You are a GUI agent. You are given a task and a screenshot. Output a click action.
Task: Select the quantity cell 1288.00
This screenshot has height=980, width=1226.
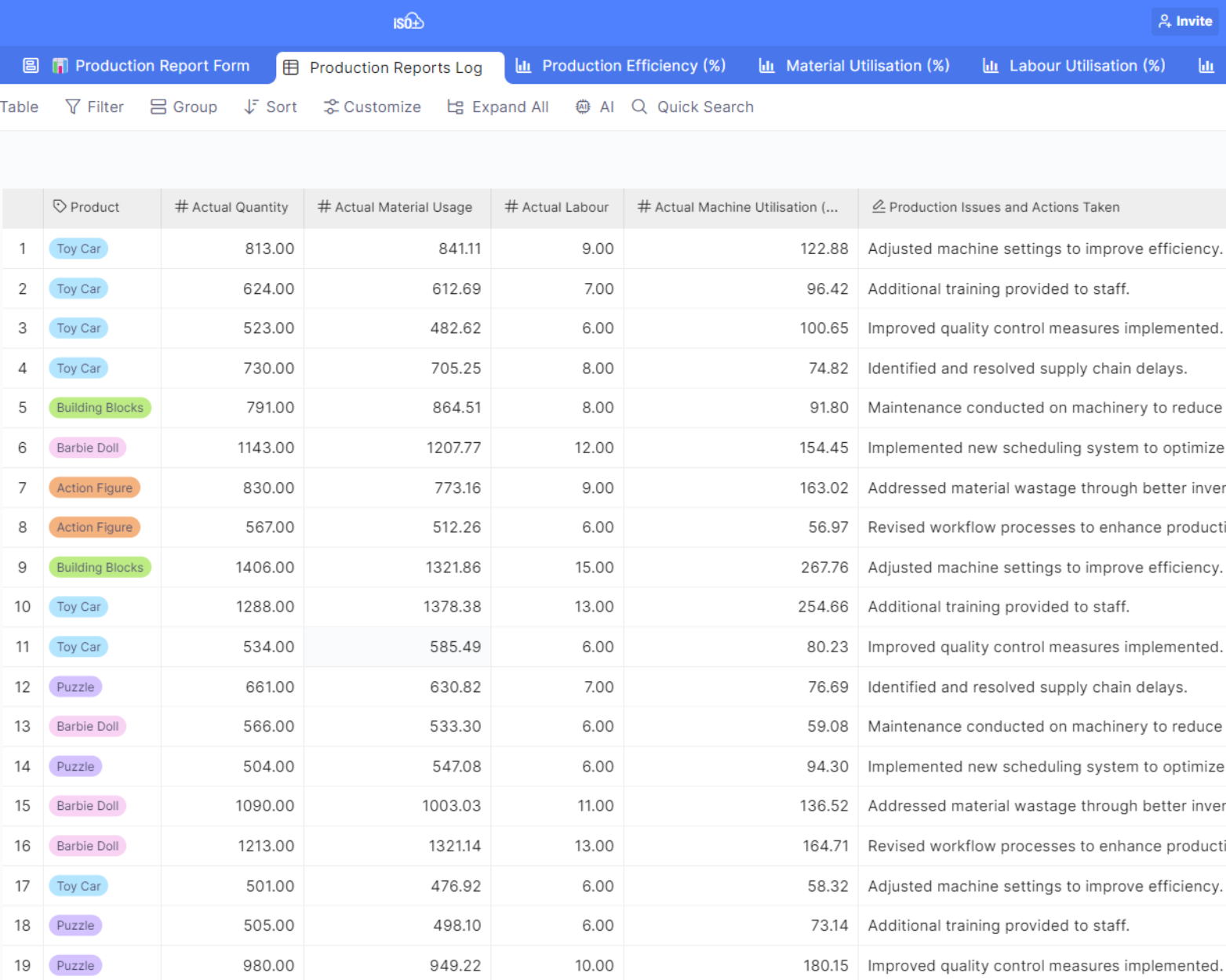click(x=232, y=607)
